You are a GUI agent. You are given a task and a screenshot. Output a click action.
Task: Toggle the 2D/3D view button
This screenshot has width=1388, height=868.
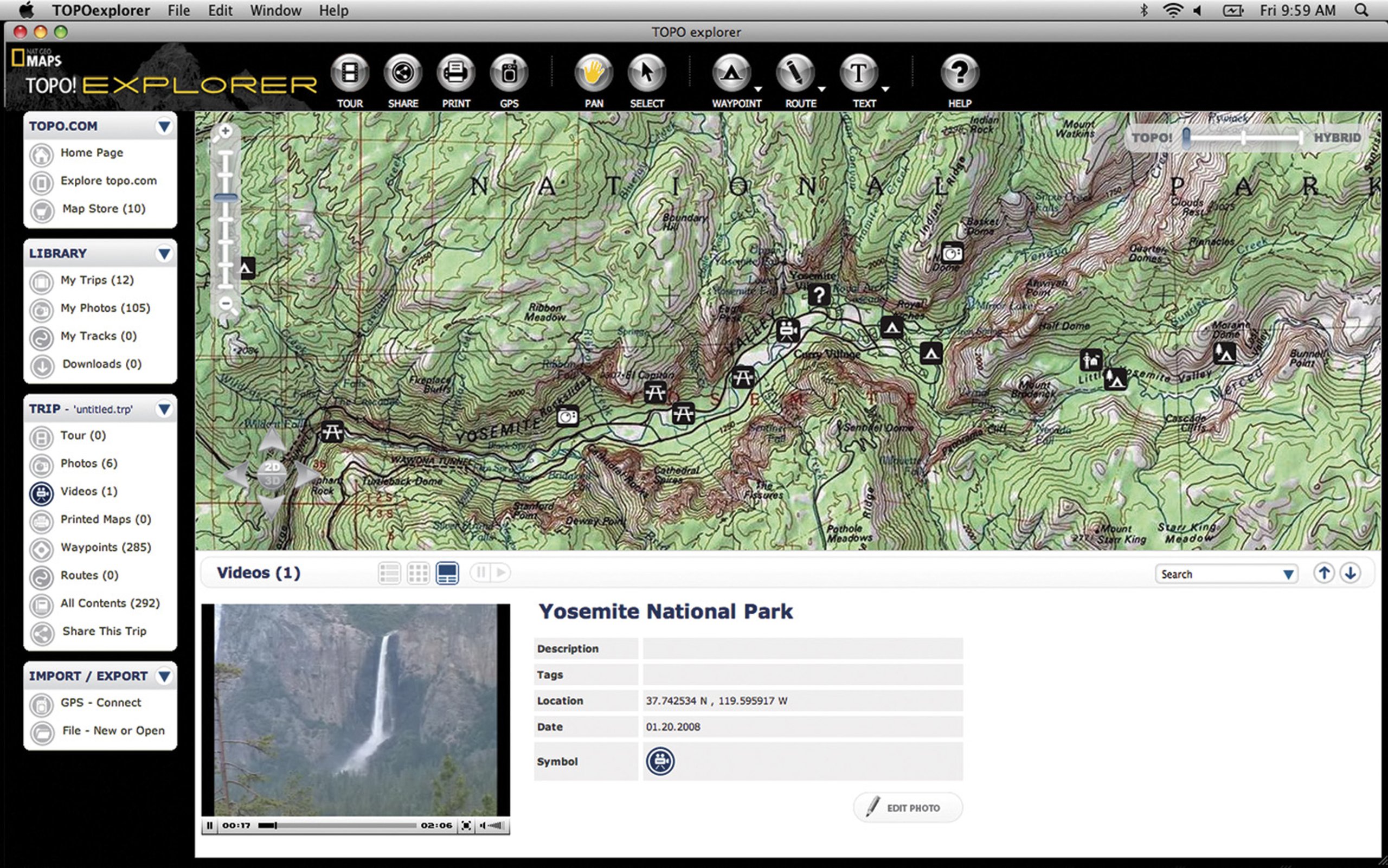(272, 474)
